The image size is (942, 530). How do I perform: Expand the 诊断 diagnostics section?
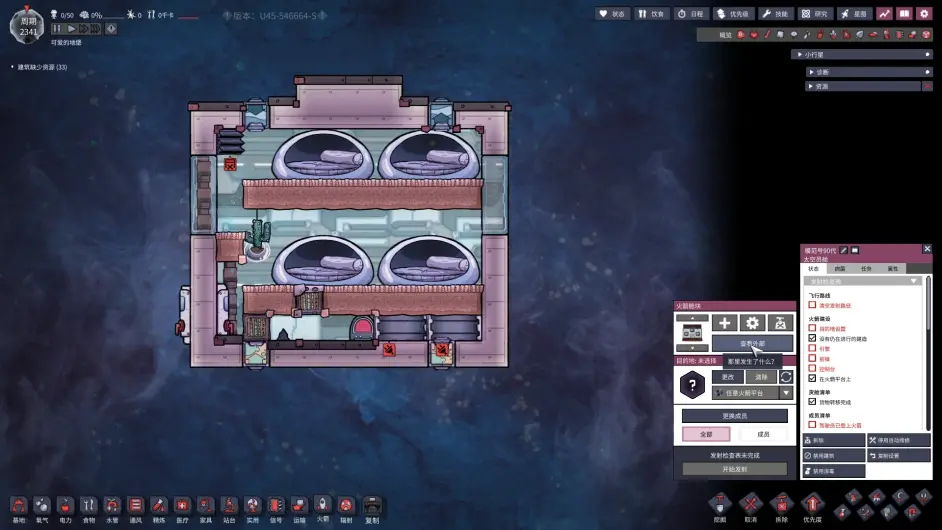click(x=811, y=72)
